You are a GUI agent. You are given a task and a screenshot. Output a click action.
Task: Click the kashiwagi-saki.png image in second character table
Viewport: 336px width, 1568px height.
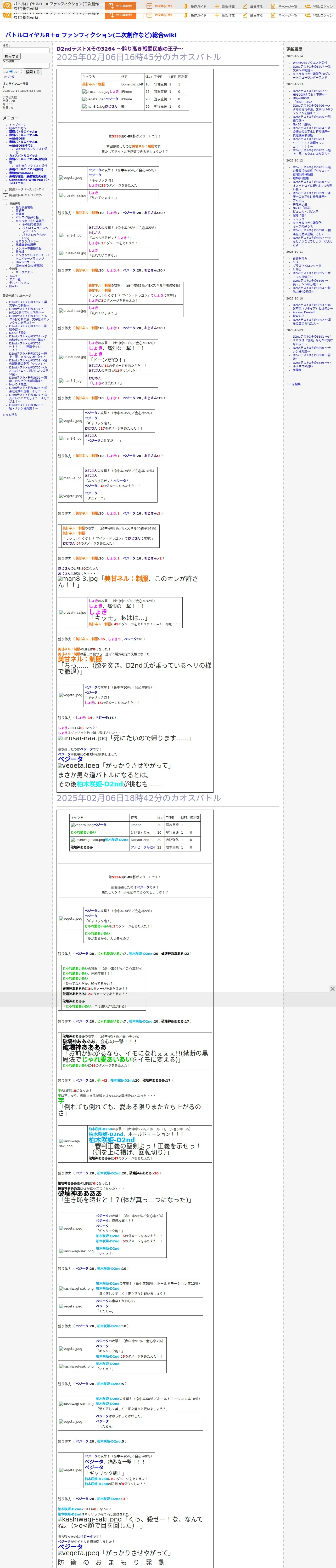click(x=88, y=840)
